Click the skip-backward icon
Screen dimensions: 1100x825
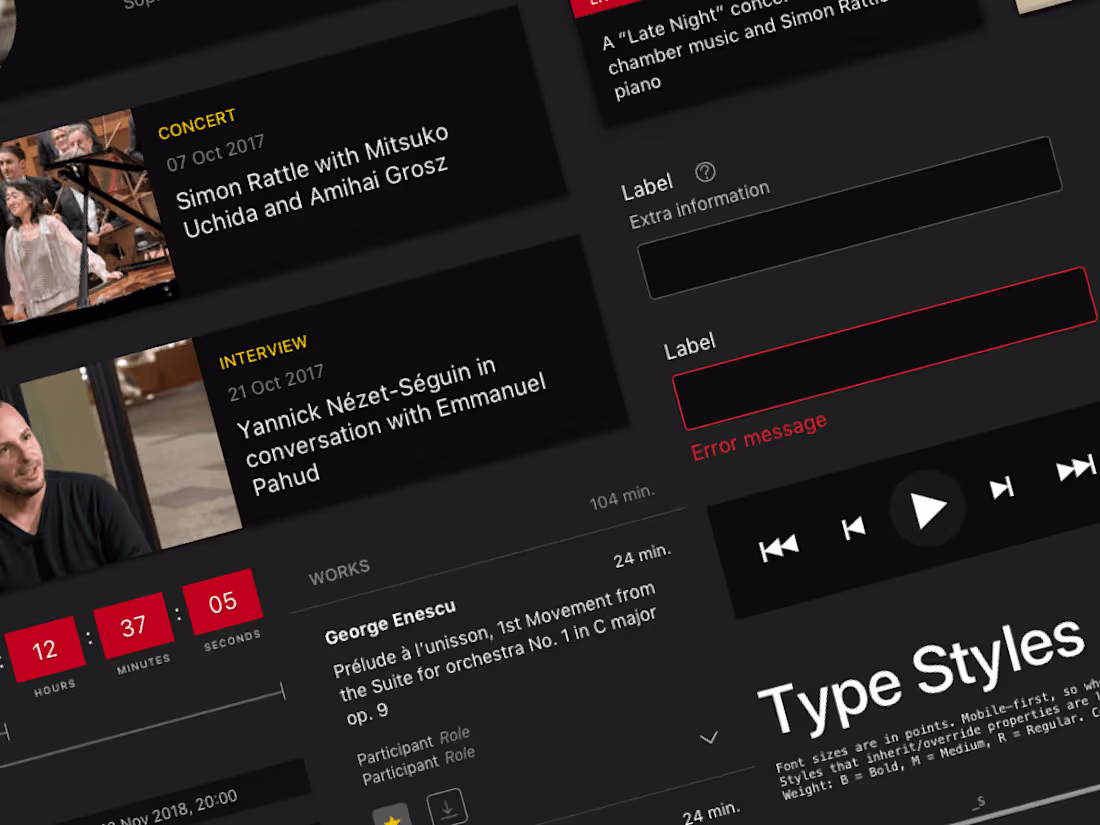[x=856, y=525]
